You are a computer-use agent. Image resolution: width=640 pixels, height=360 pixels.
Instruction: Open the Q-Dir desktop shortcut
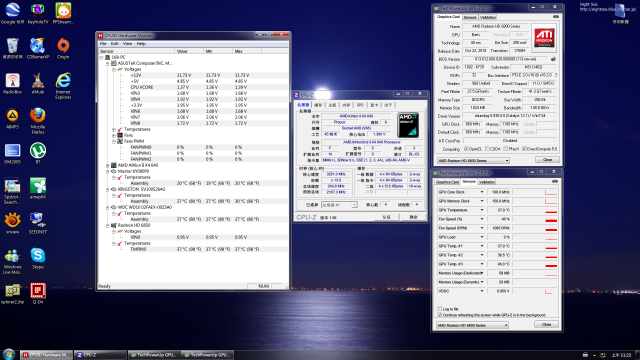pos(38,294)
